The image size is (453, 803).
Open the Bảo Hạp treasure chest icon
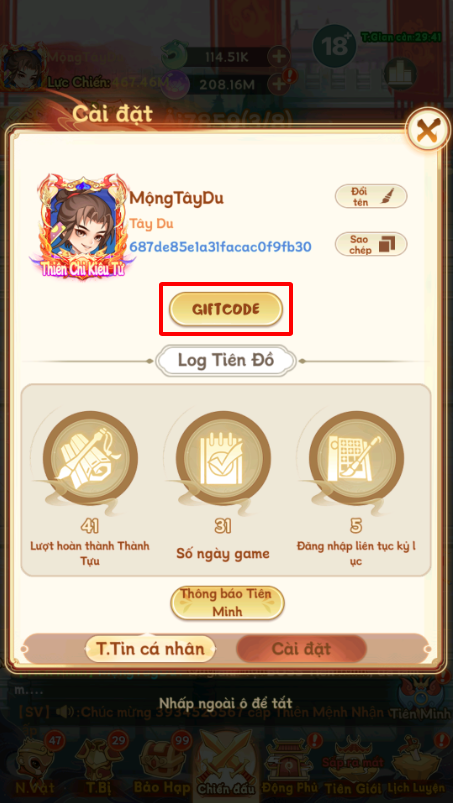coord(162,764)
